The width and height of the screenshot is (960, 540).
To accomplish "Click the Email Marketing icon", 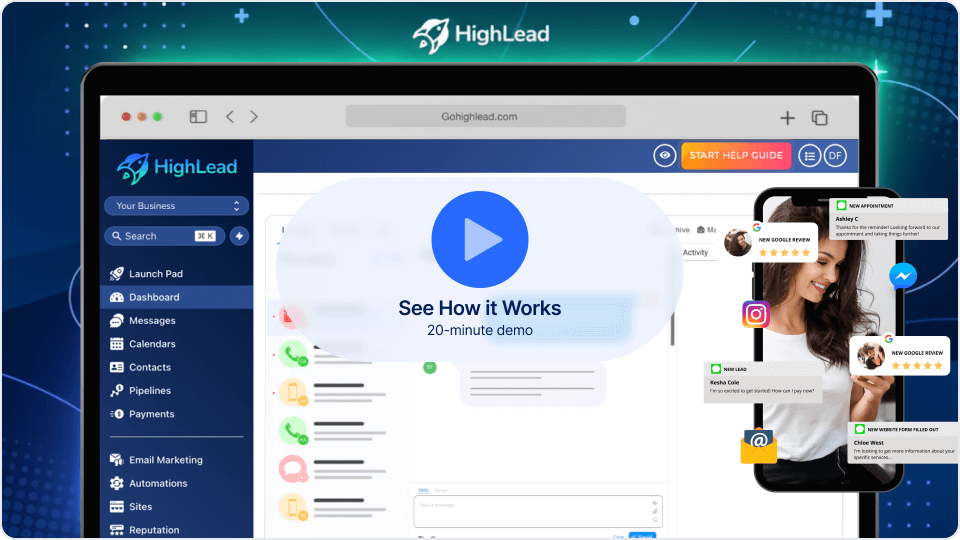I will (116, 460).
